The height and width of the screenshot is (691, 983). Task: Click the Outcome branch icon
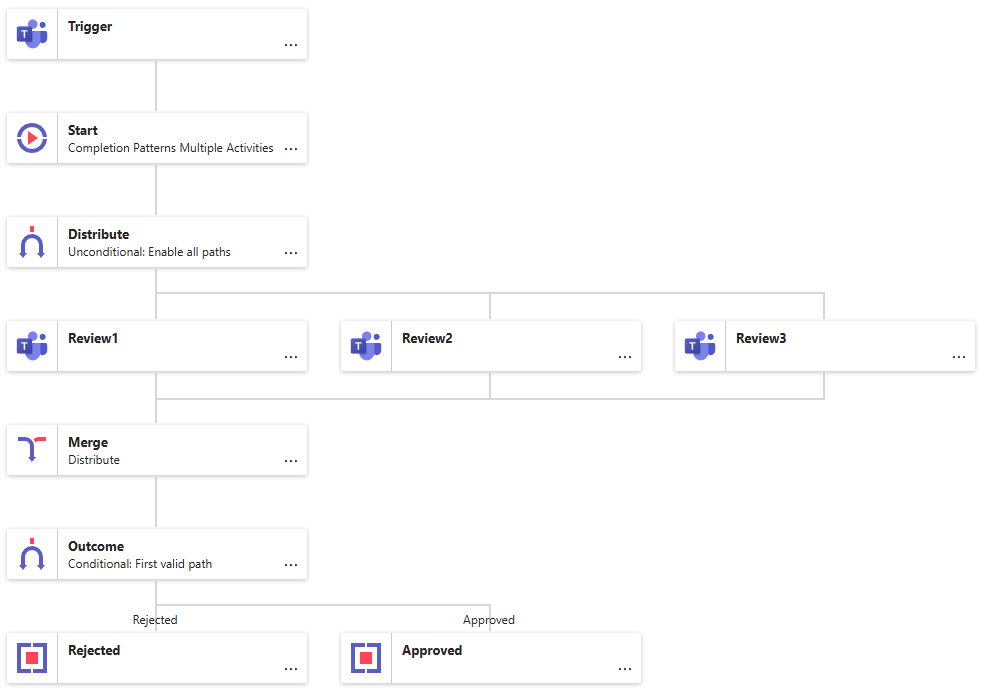point(32,554)
